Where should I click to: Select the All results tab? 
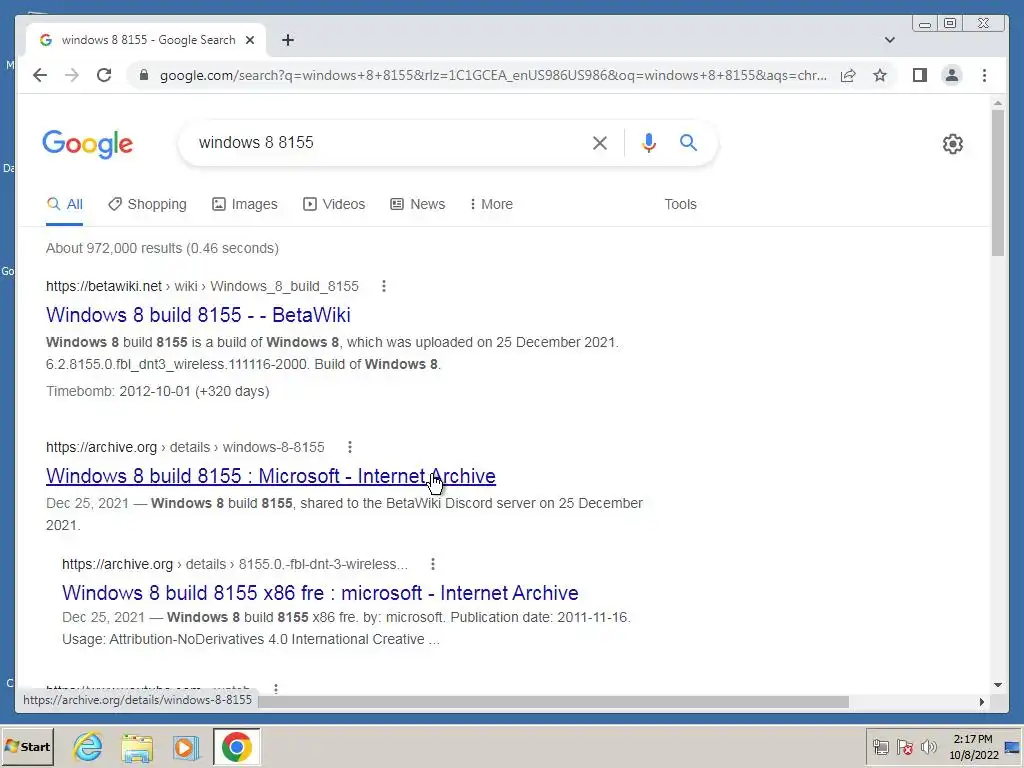pyautogui.click(x=65, y=204)
